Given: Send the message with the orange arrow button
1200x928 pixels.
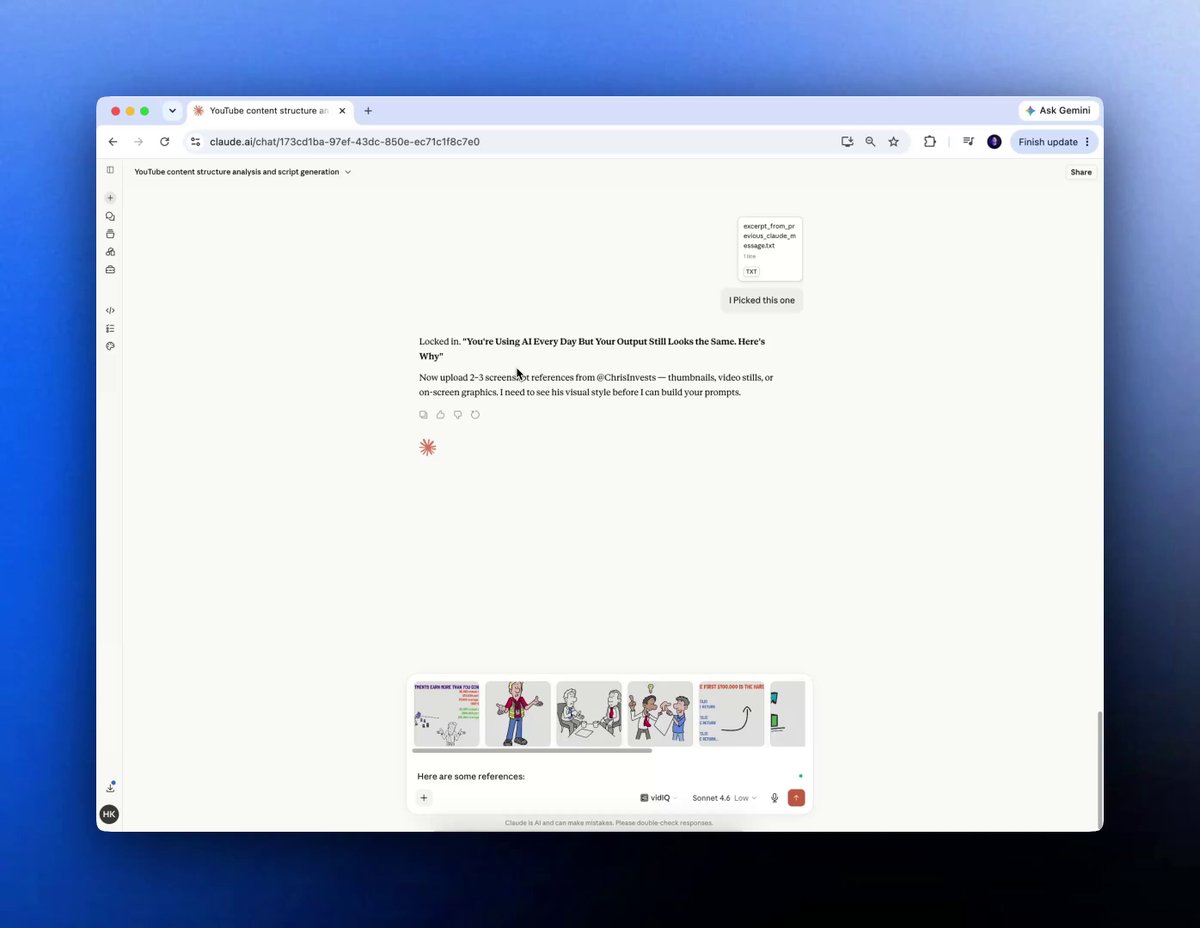Looking at the screenshot, I should point(796,798).
